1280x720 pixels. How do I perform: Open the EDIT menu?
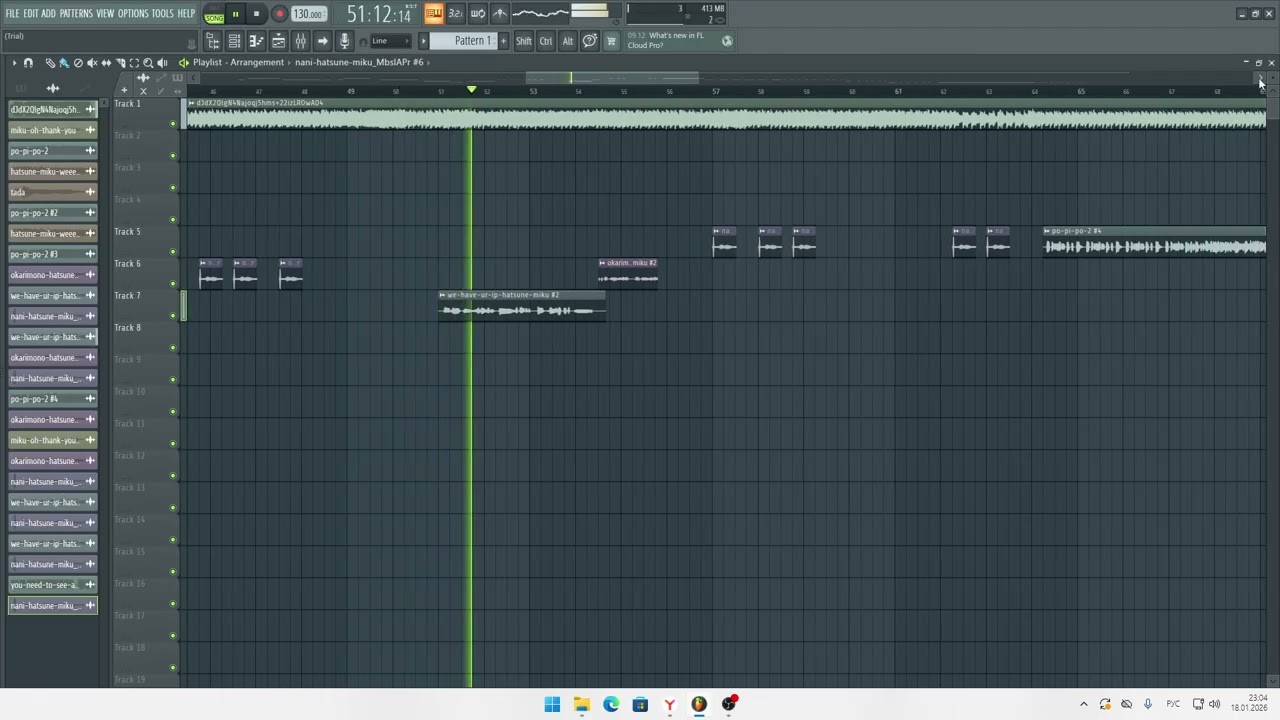coord(31,13)
